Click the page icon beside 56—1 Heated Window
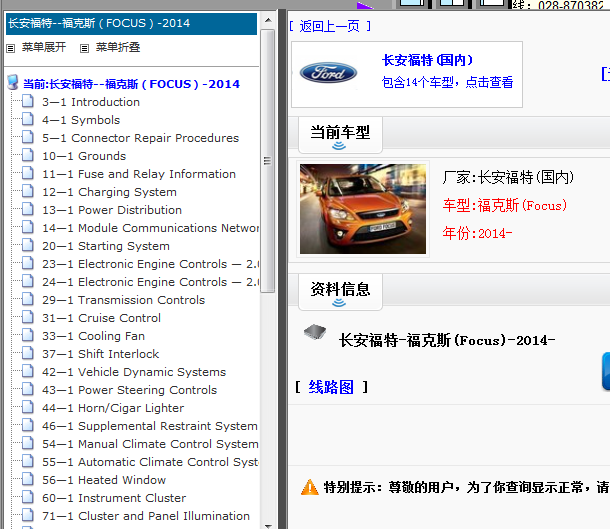 tap(28, 480)
